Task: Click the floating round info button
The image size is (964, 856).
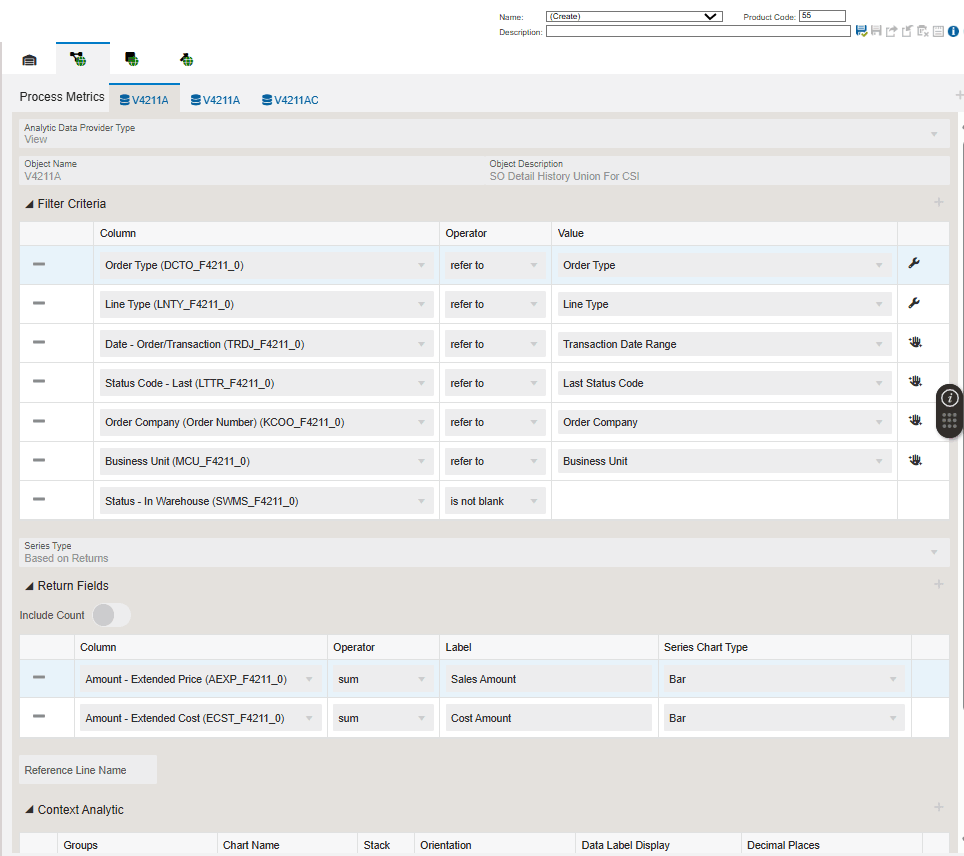Action: point(950,397)
